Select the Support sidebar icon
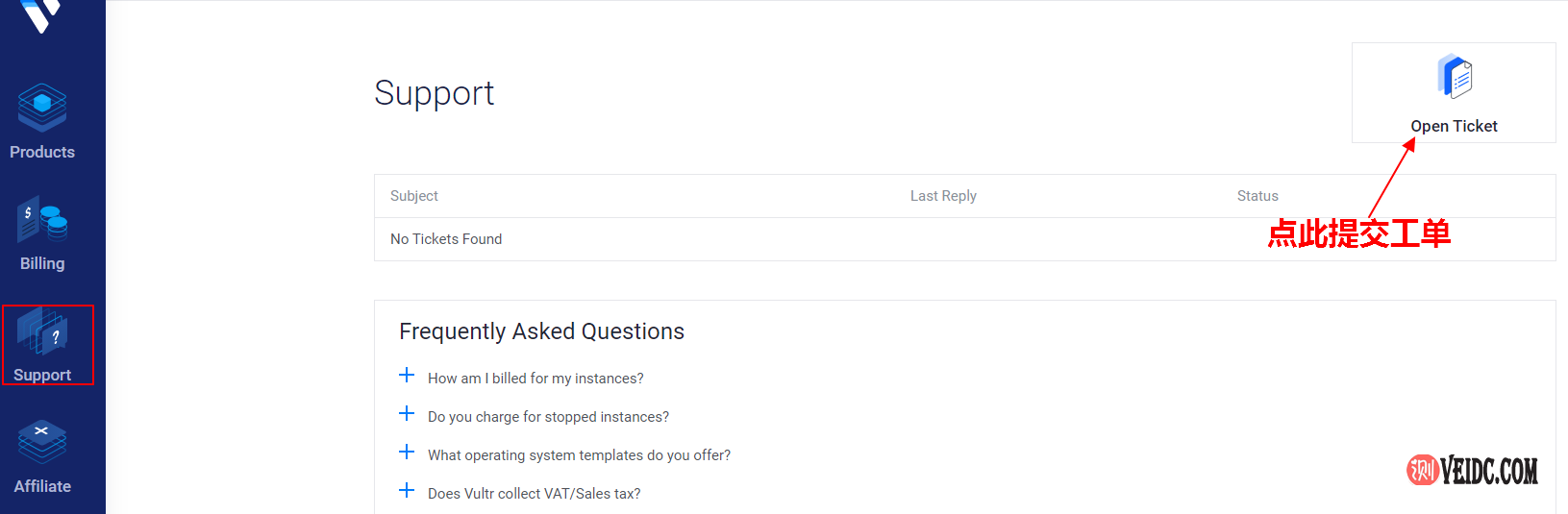The width and height of the screenshot is (1568, 514). [x=42, y=332]
